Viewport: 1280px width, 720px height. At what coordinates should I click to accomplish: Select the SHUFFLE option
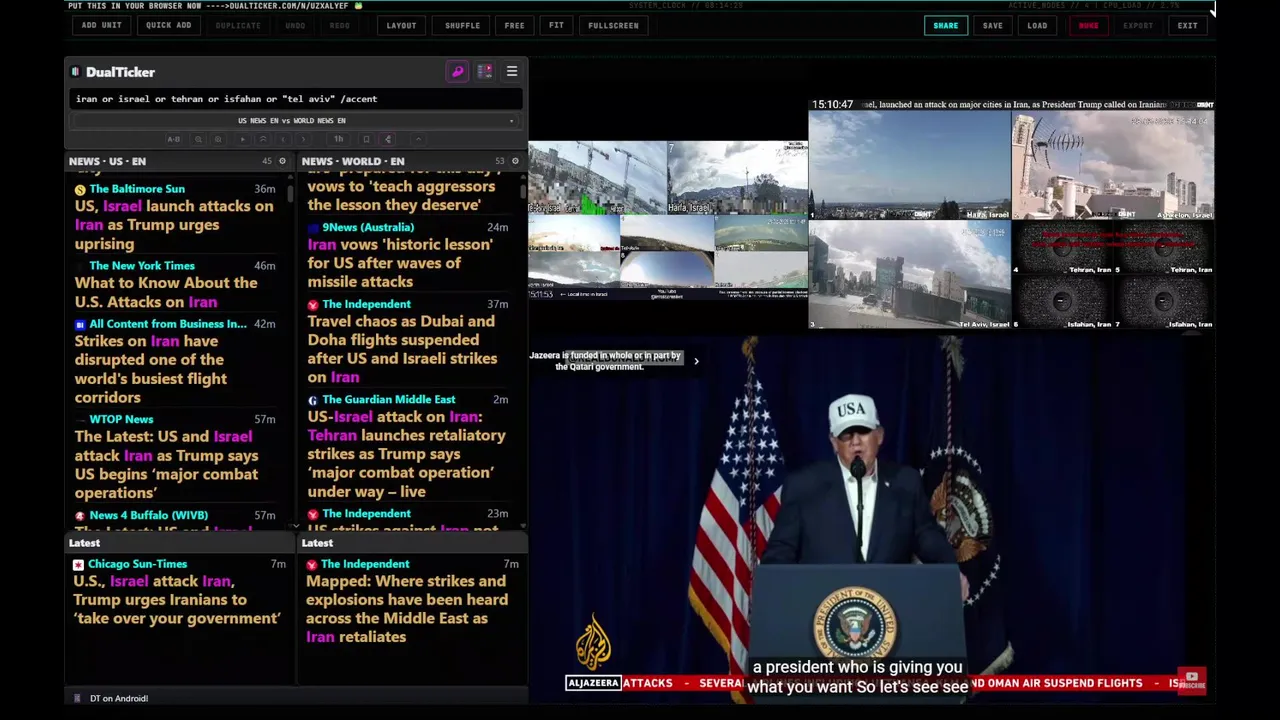tap(462, 25)
